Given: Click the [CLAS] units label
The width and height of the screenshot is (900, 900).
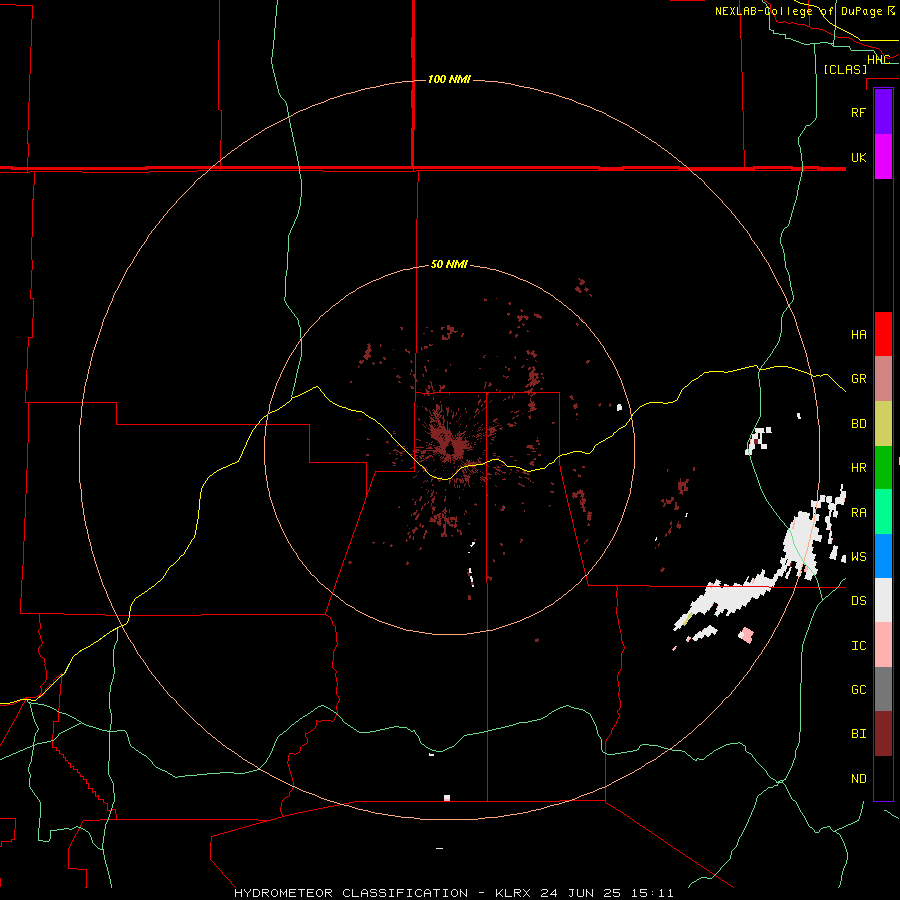Looking at the screenshot, I should (845, 69).
